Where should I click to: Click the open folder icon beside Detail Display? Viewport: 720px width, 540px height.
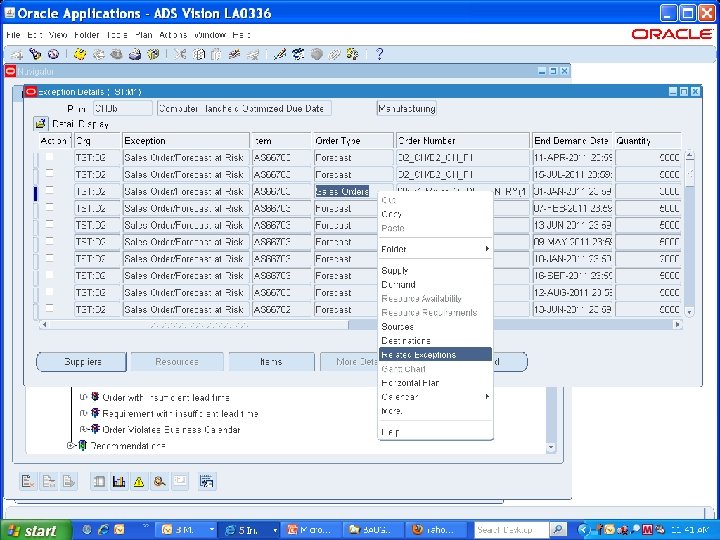click(40, 124)
